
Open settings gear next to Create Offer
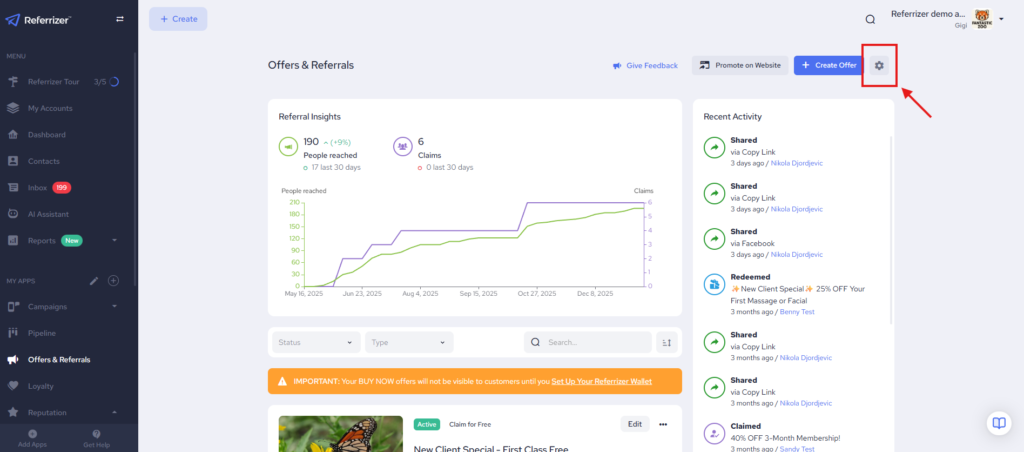[x=879, y=65]
